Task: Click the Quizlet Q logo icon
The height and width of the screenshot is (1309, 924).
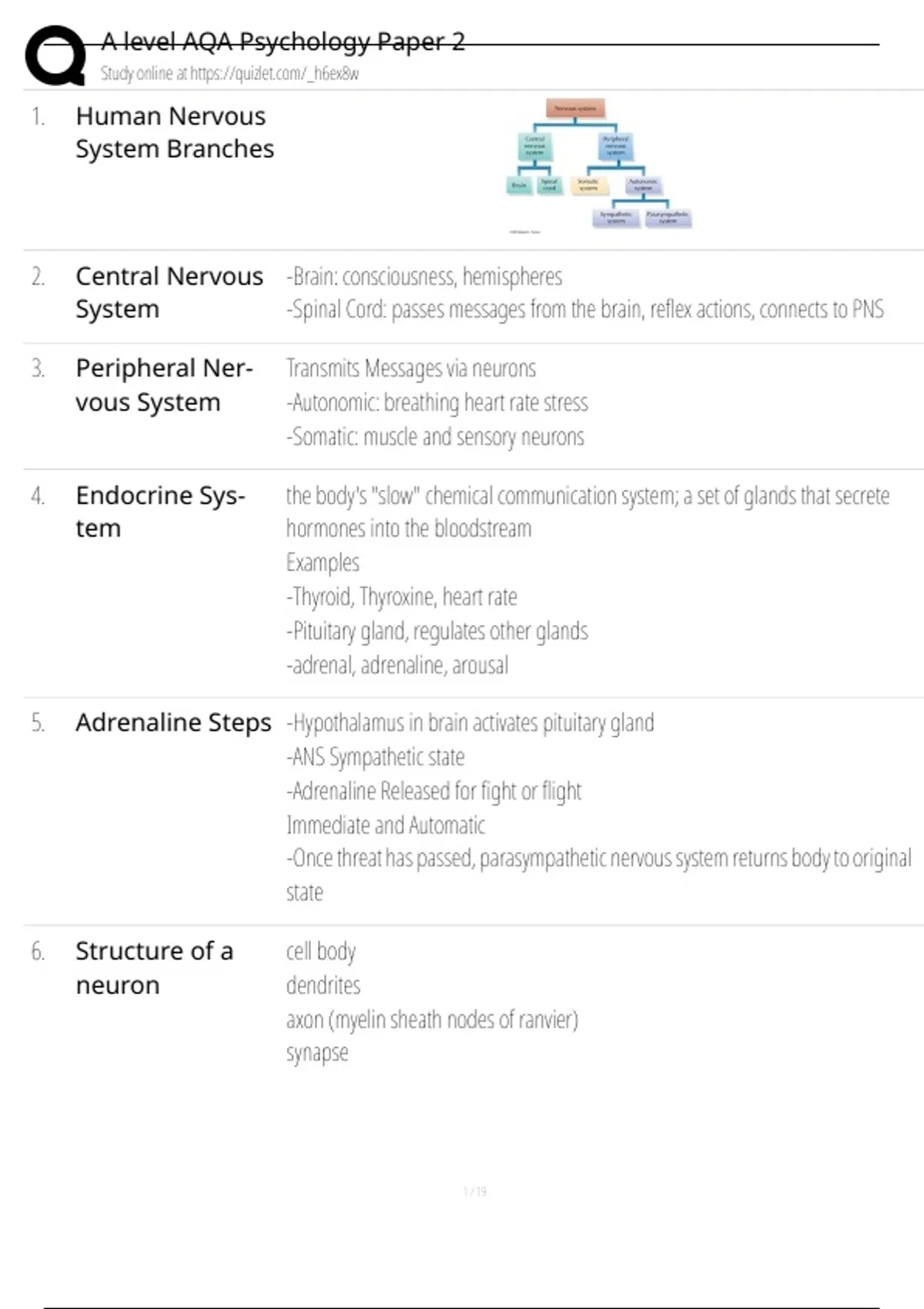Action: (x=55, y=55)
